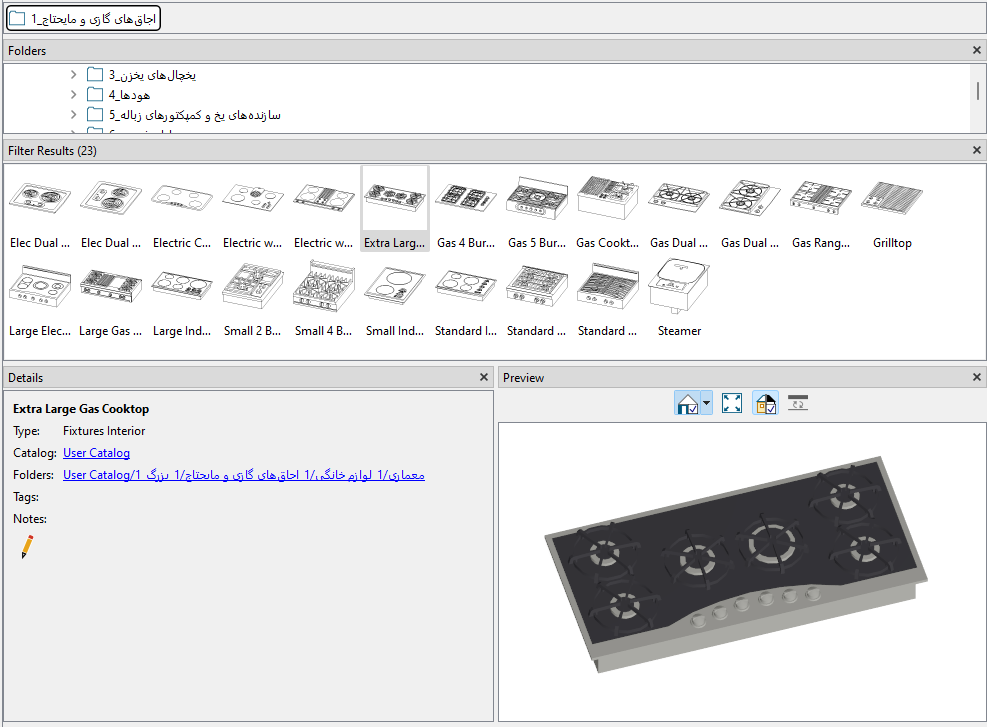Image resolution: width=987 pixels, height=727 pixels.
Task: Expand the '3_' refrigerators folder node
Action: tap(74, 74)
